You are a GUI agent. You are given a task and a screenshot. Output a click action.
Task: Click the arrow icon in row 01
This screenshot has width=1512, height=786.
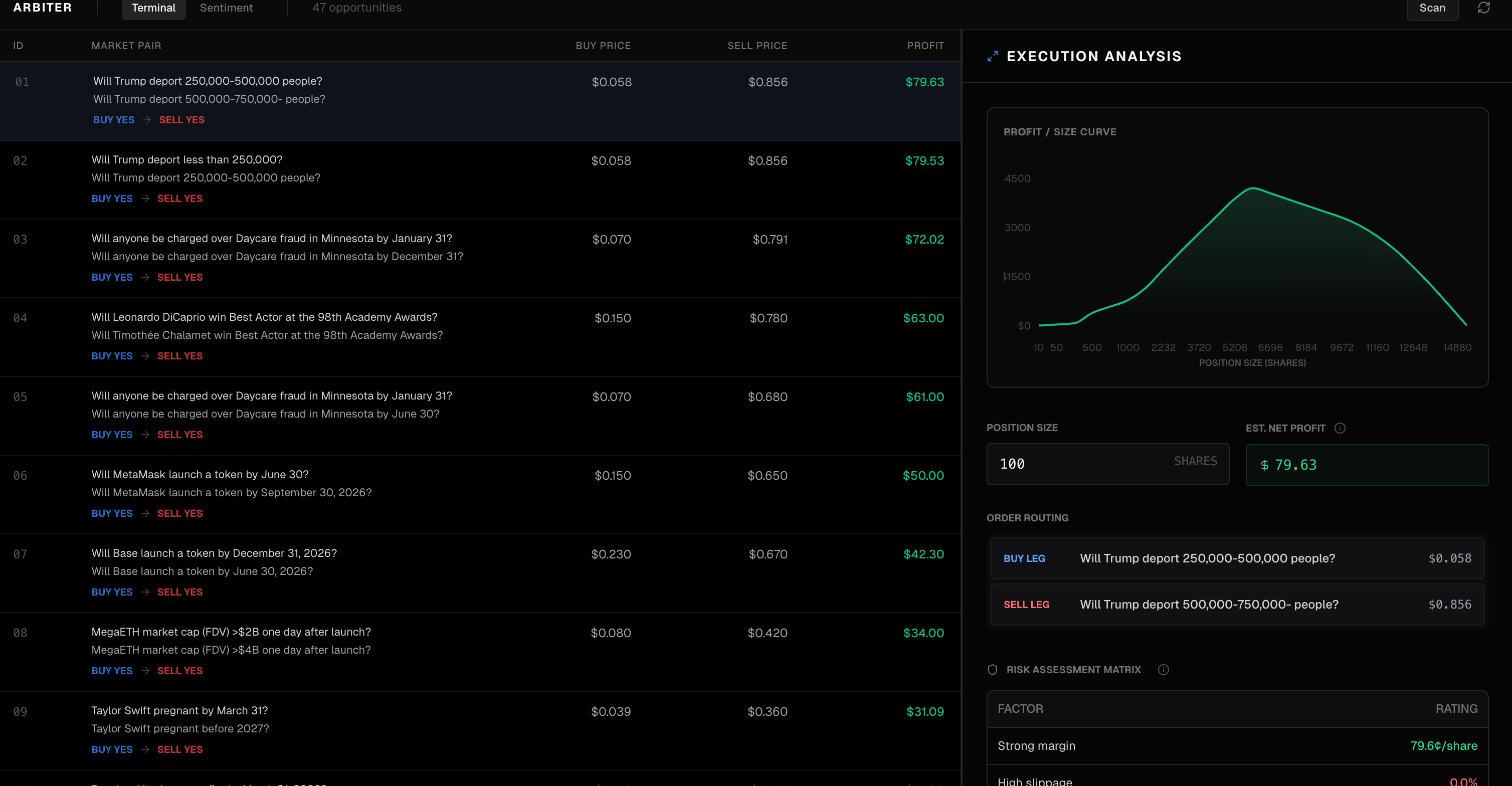coord(147,120)
